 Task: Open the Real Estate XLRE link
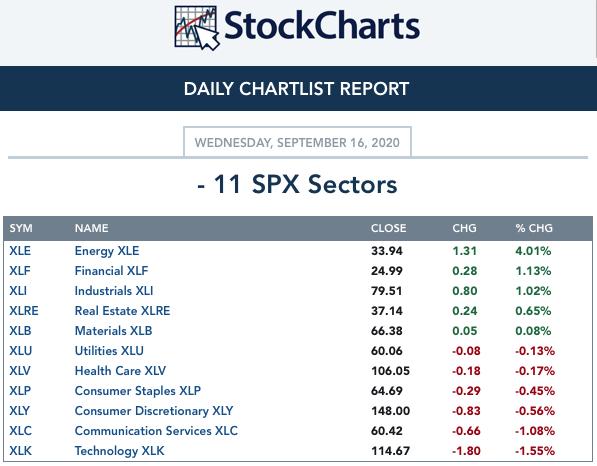(x=122, y=311)
